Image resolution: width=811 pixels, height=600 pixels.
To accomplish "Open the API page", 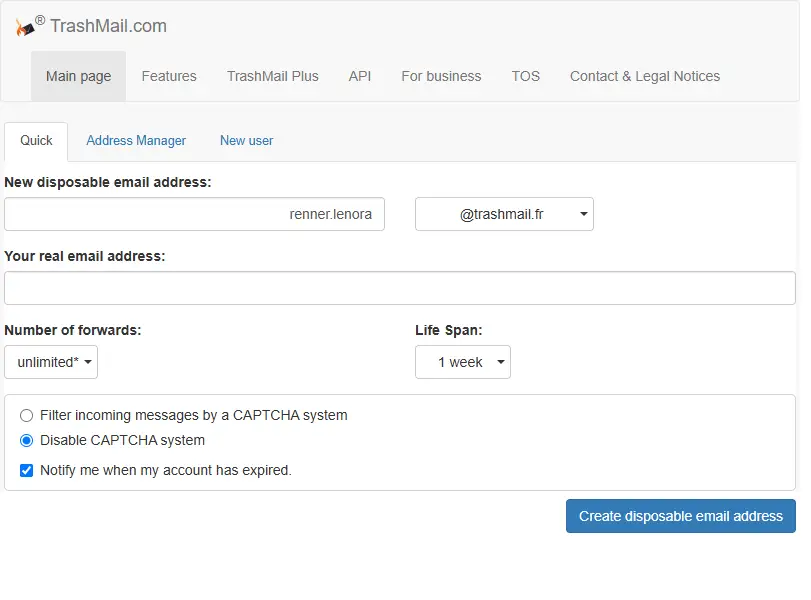I will tap(359, 76).
